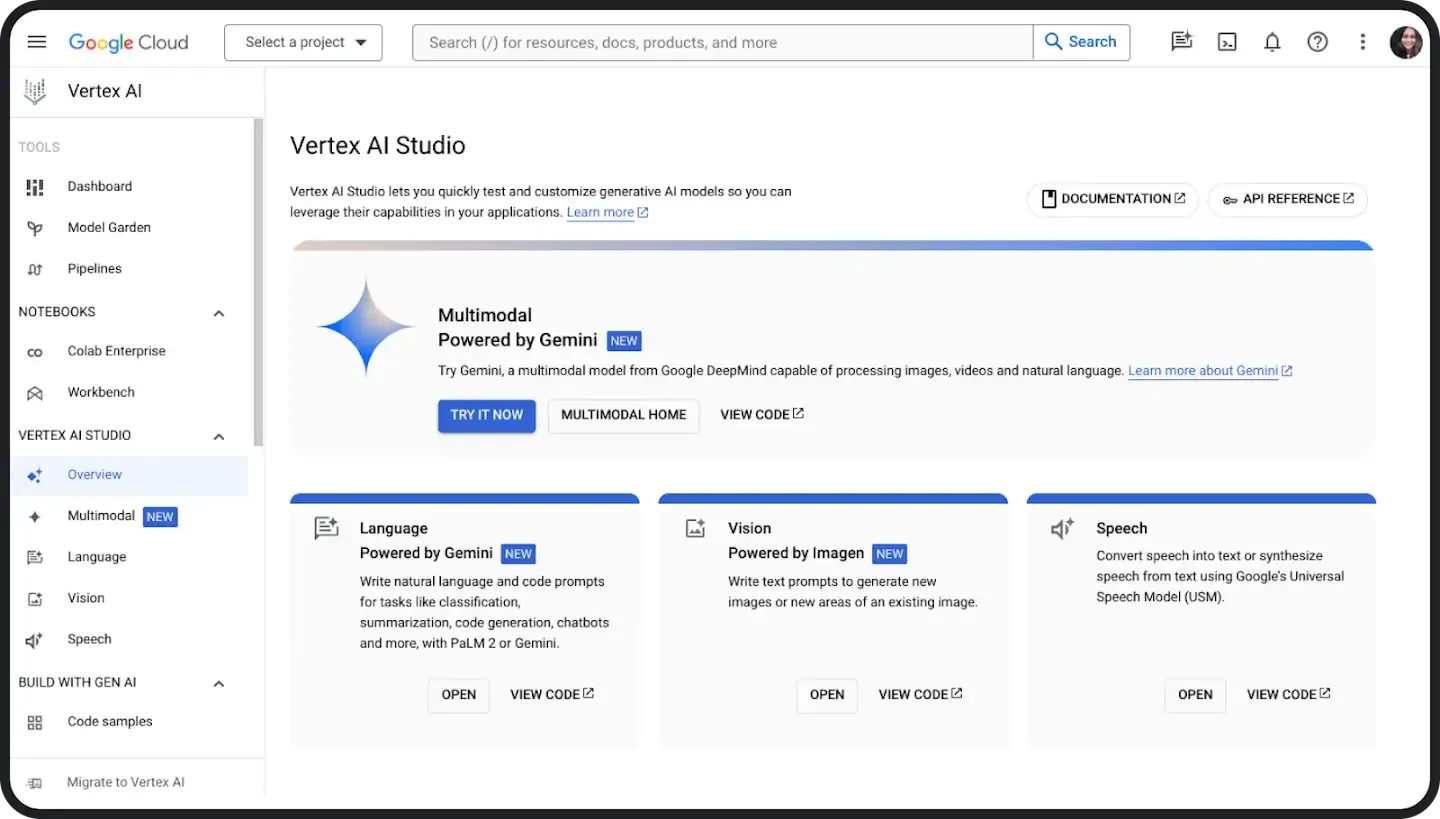
Task: Open the Vision tool from the sidebar
Action: [x=85, y=598]
